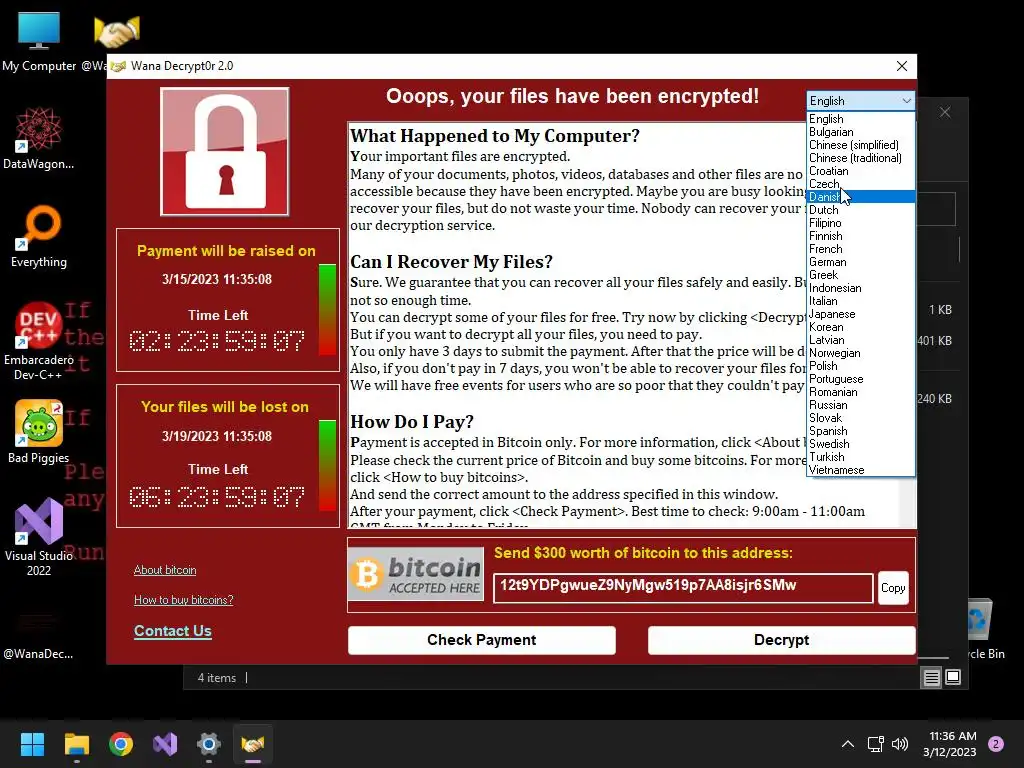Screen dimensions: 1024x768
Task: Open Visual Studio from the taskbar
Action: pos(165,744)
